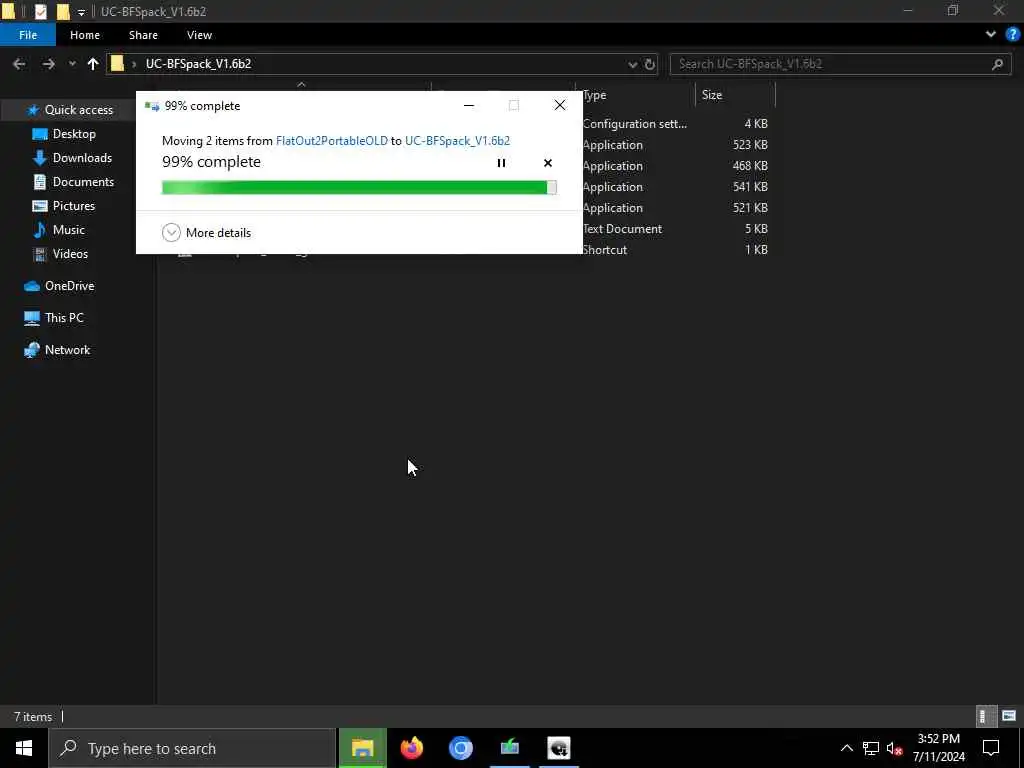Switch to the Home ribbon tab

click(x=85, y=35)
